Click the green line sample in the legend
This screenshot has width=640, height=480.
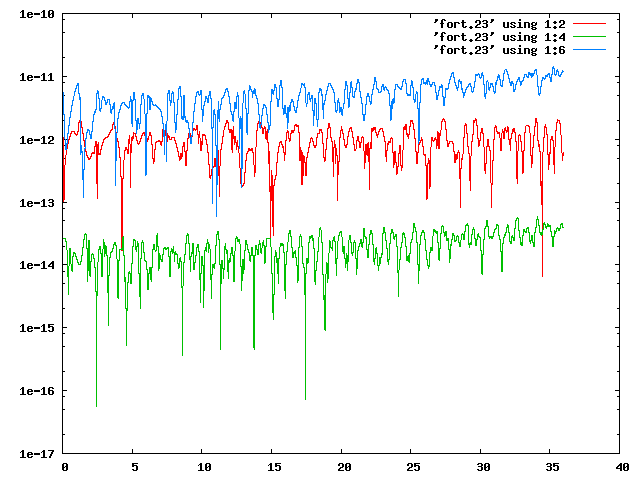[589, 37]
